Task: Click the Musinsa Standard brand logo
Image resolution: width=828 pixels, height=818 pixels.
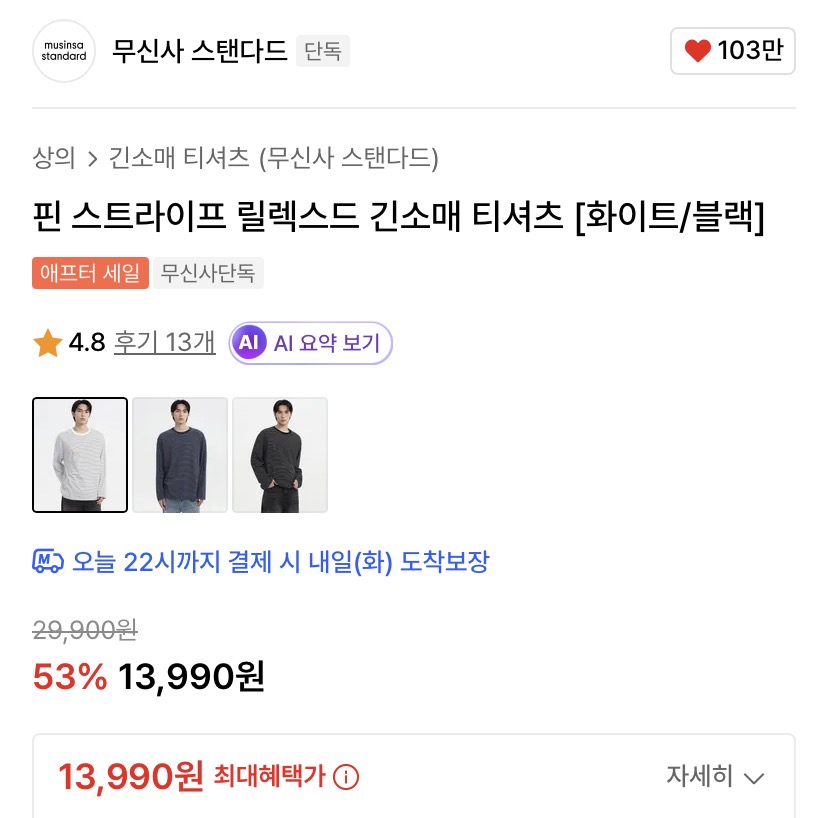Action: pyautogui.click(x=64, y=51)
